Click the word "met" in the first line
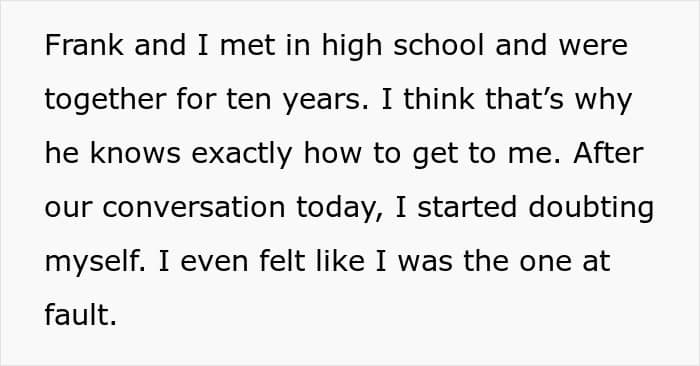The height and width of the screenshot is (366, 700). 247,47
